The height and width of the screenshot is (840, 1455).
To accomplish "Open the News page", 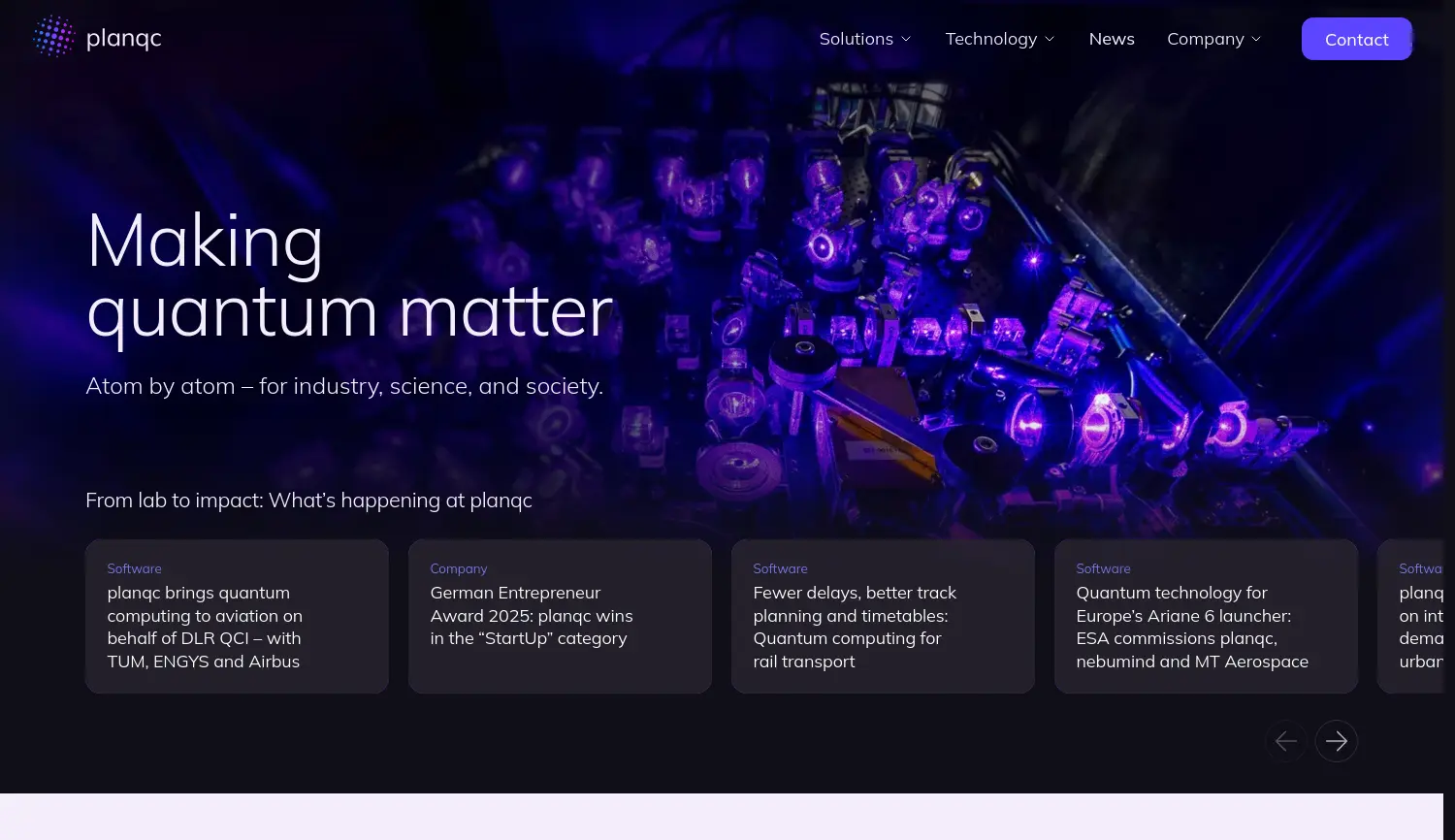I will click(1111, 39).
